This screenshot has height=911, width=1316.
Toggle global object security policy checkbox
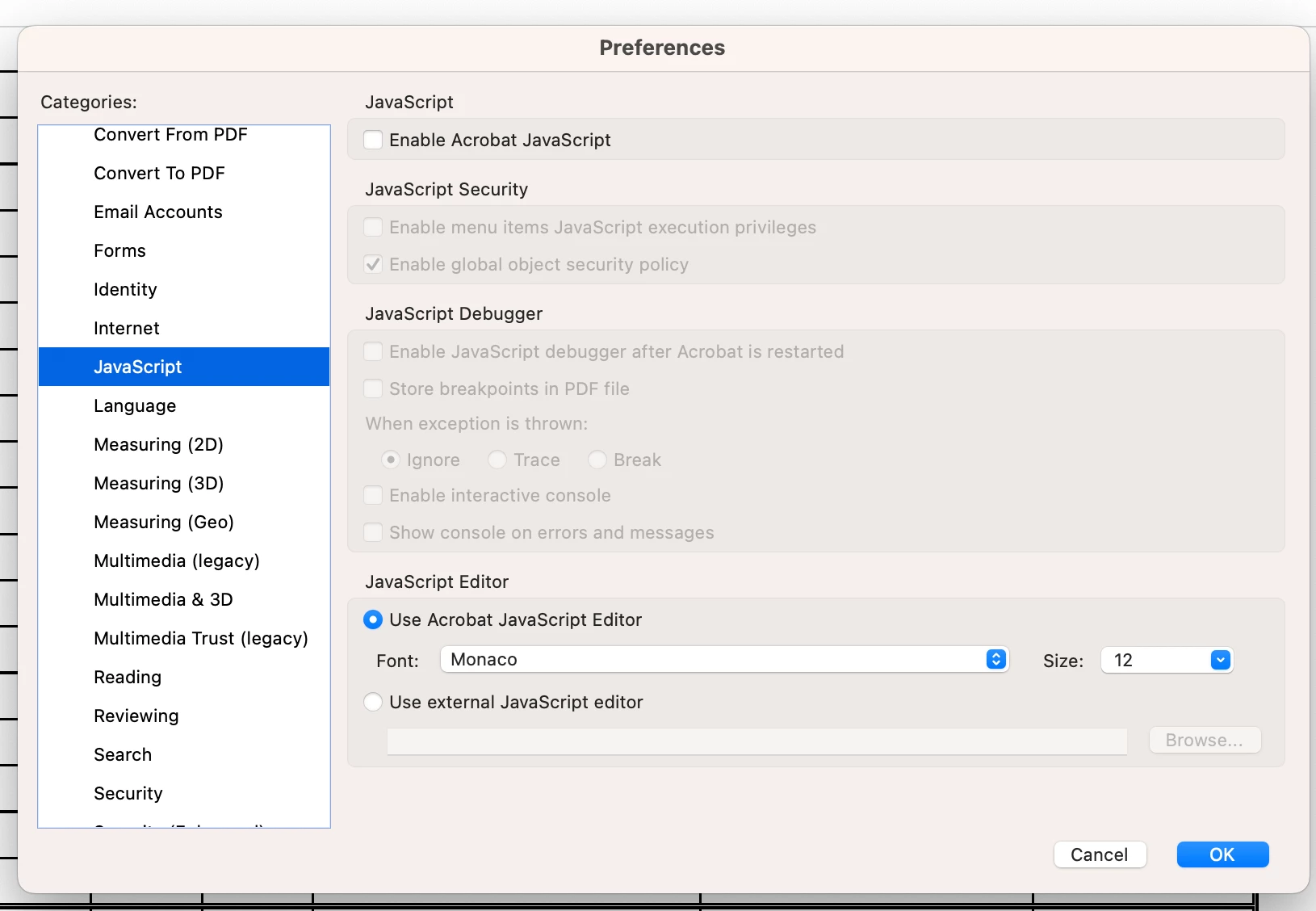tap(373, 264)
